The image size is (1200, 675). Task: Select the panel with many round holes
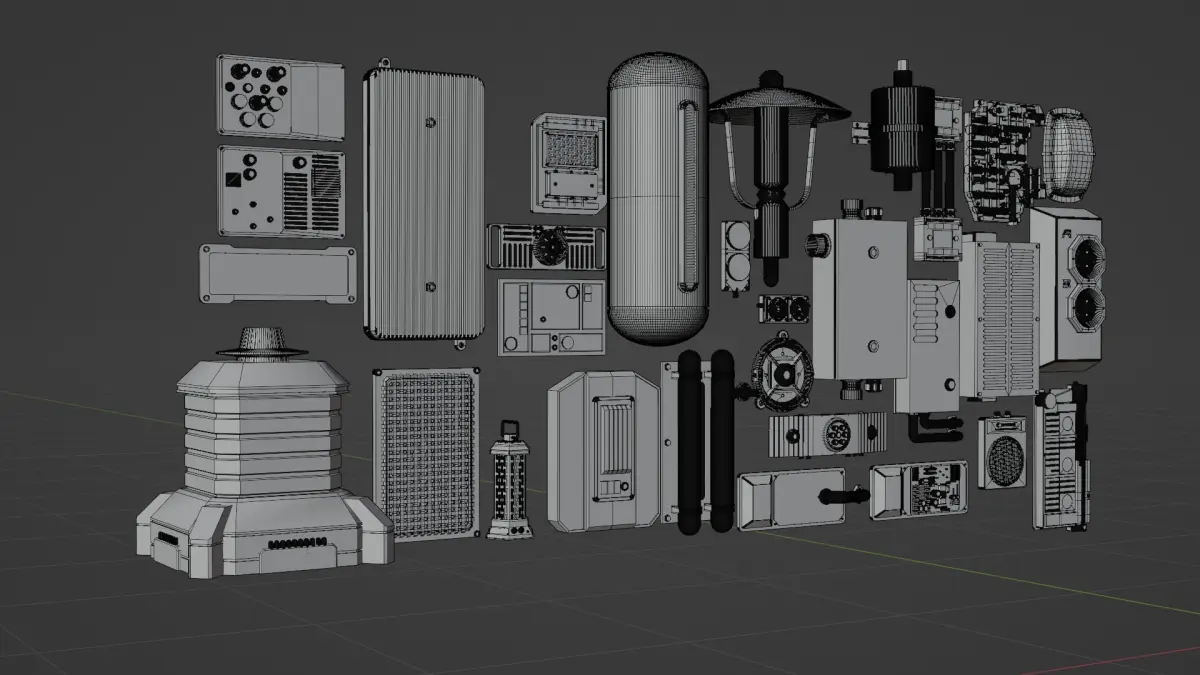tap(280, 96)
